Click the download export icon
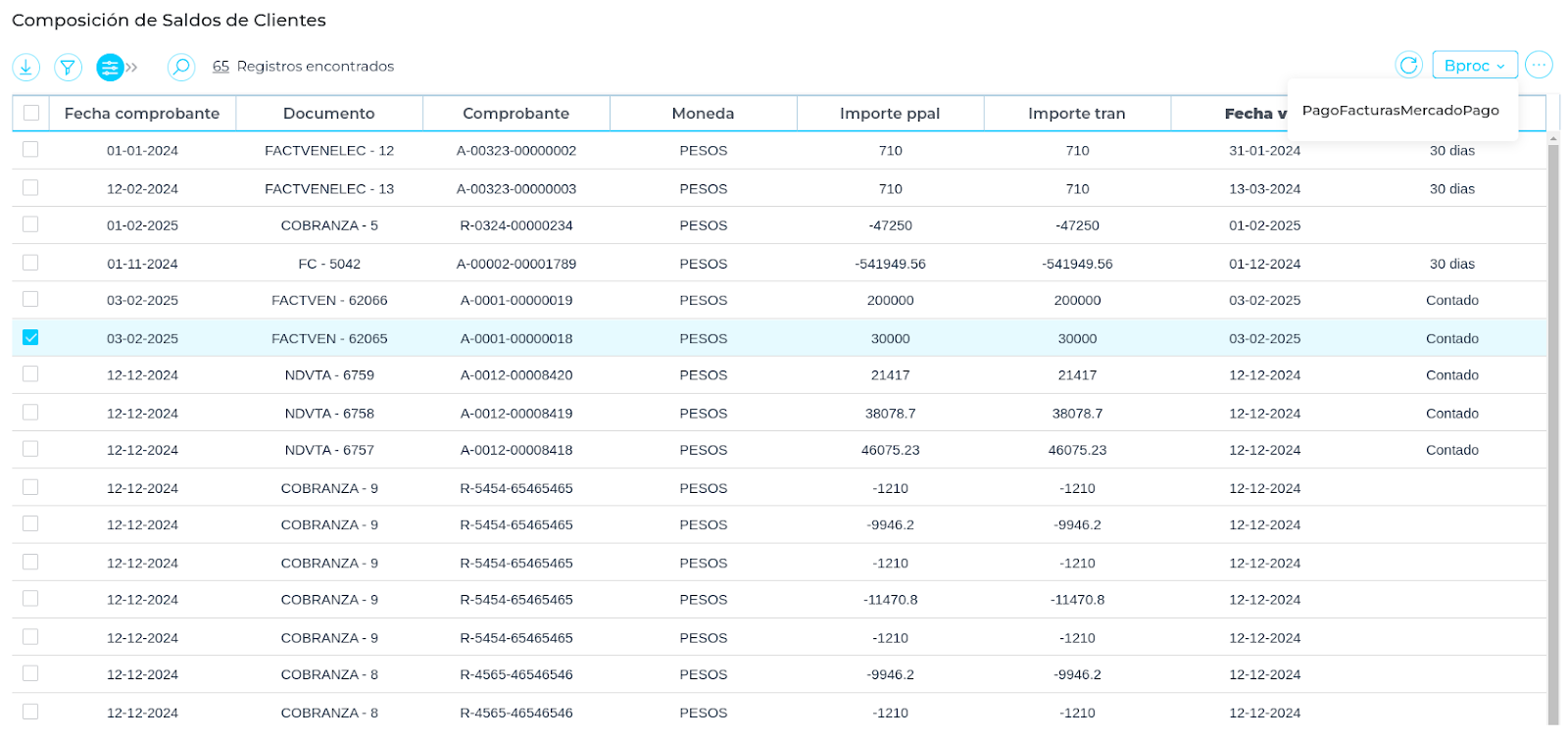Image resolution: width=1568 pixels, height=740 pixels. [x=25, y=67]
